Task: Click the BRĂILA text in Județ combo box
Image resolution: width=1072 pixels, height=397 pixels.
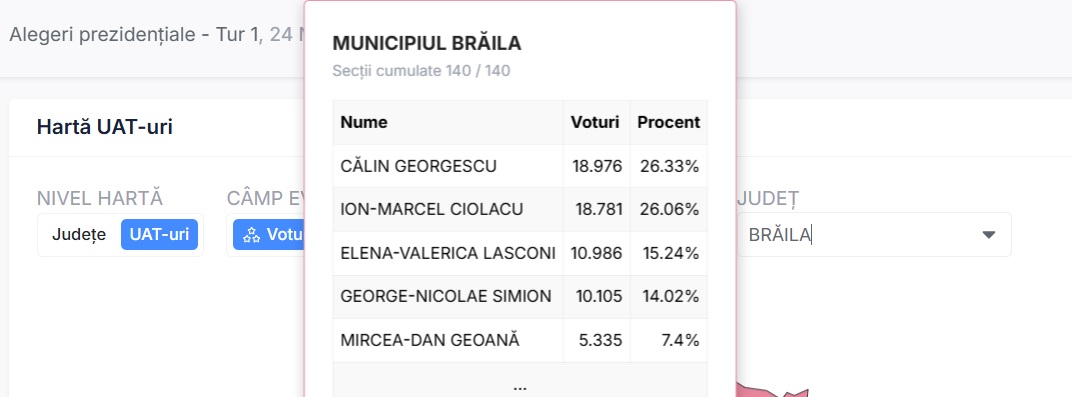Action: click(x=779, y=235)
